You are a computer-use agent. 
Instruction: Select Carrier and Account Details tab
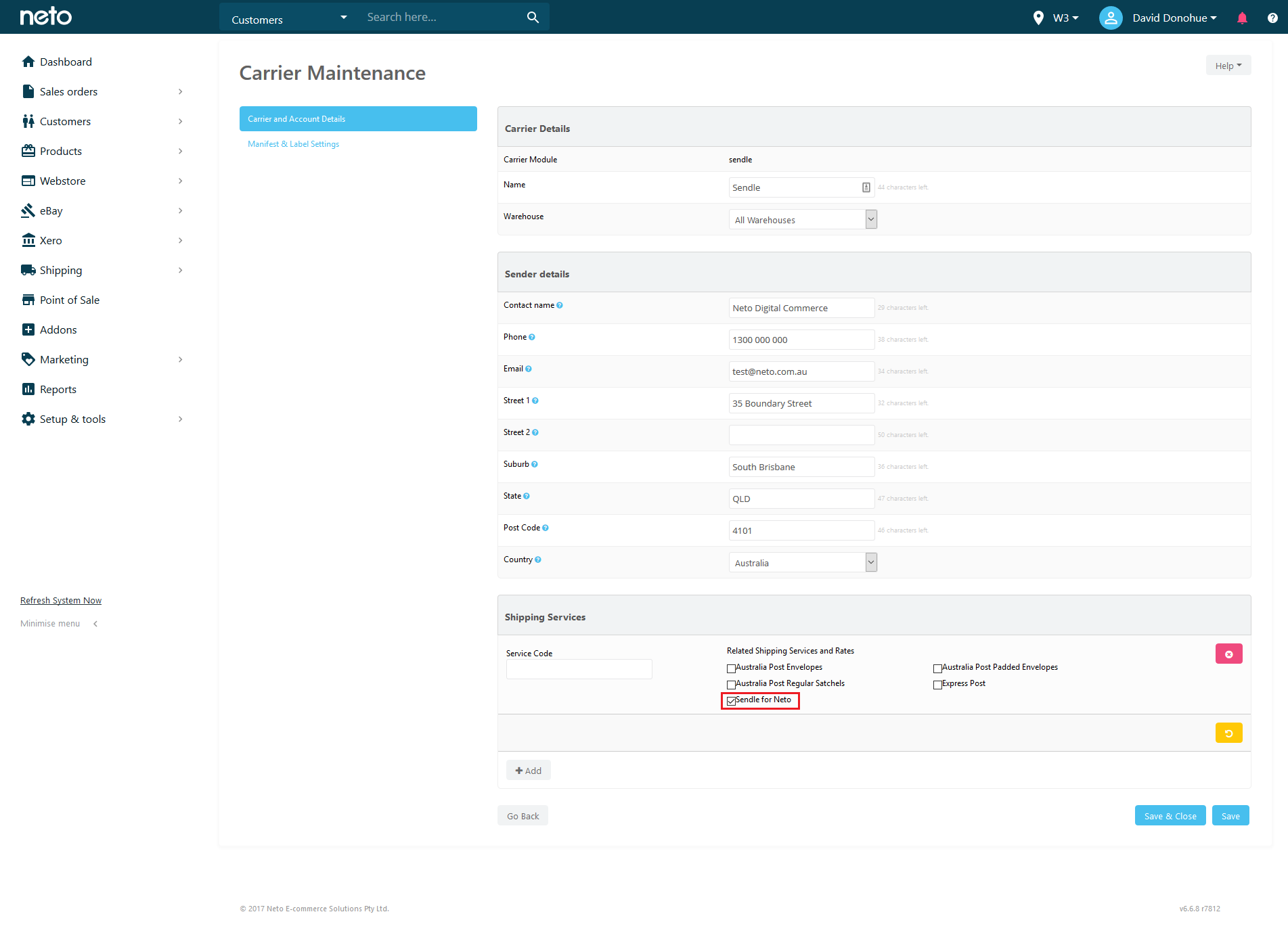(x=358, y=118)
